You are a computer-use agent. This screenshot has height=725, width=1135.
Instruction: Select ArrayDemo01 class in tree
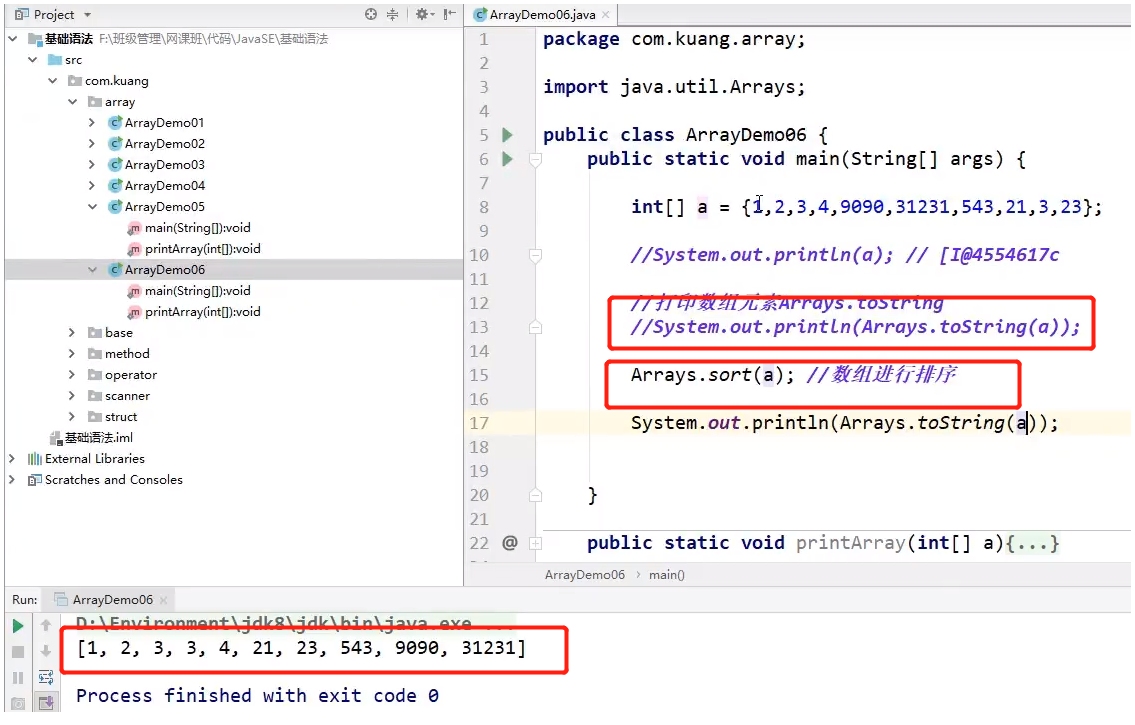[164, 122]
